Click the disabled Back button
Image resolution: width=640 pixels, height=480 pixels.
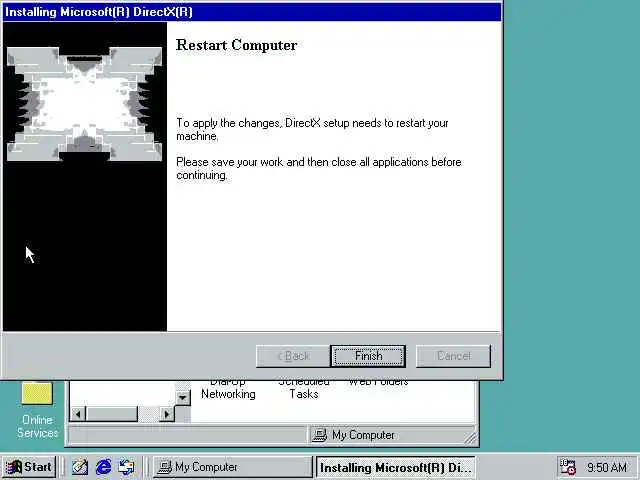pos(293,356)
